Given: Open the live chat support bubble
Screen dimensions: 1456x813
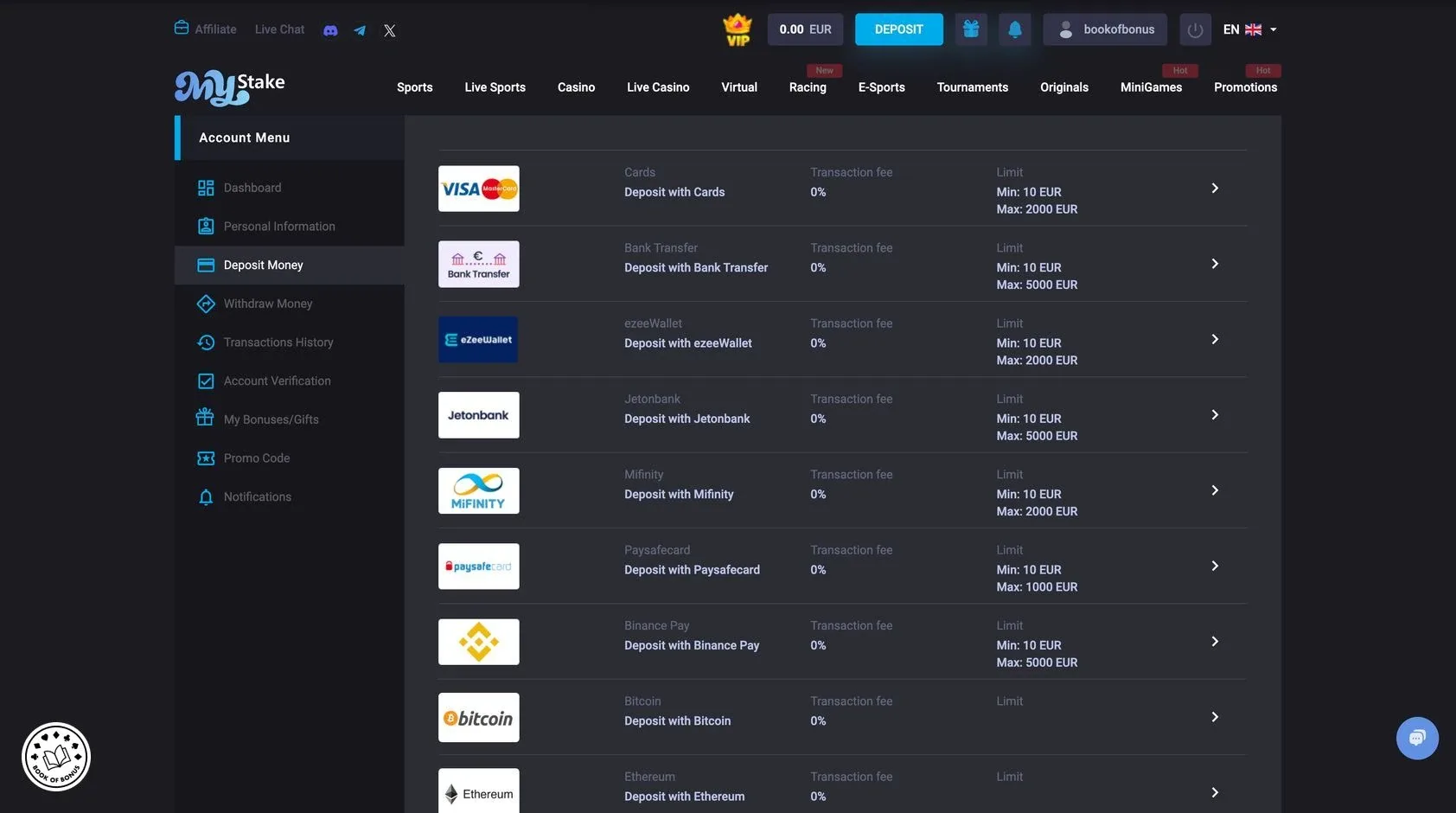Looking at the screenshot, I should [1417, 738].
